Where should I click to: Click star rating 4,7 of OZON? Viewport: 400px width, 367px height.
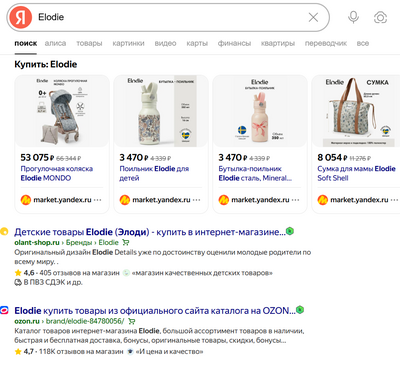point(24,352)
